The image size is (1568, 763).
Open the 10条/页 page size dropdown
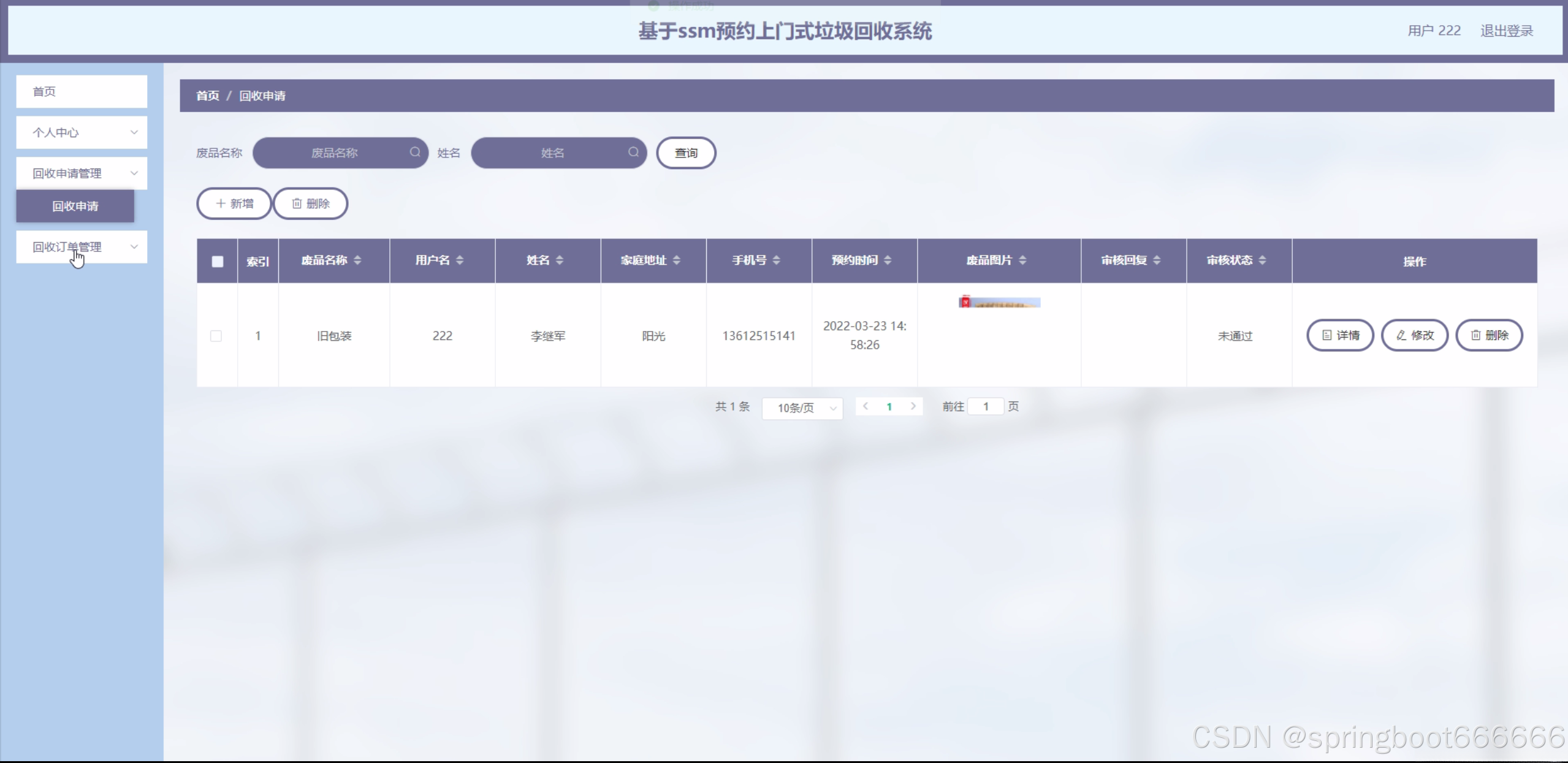point(802,408)
